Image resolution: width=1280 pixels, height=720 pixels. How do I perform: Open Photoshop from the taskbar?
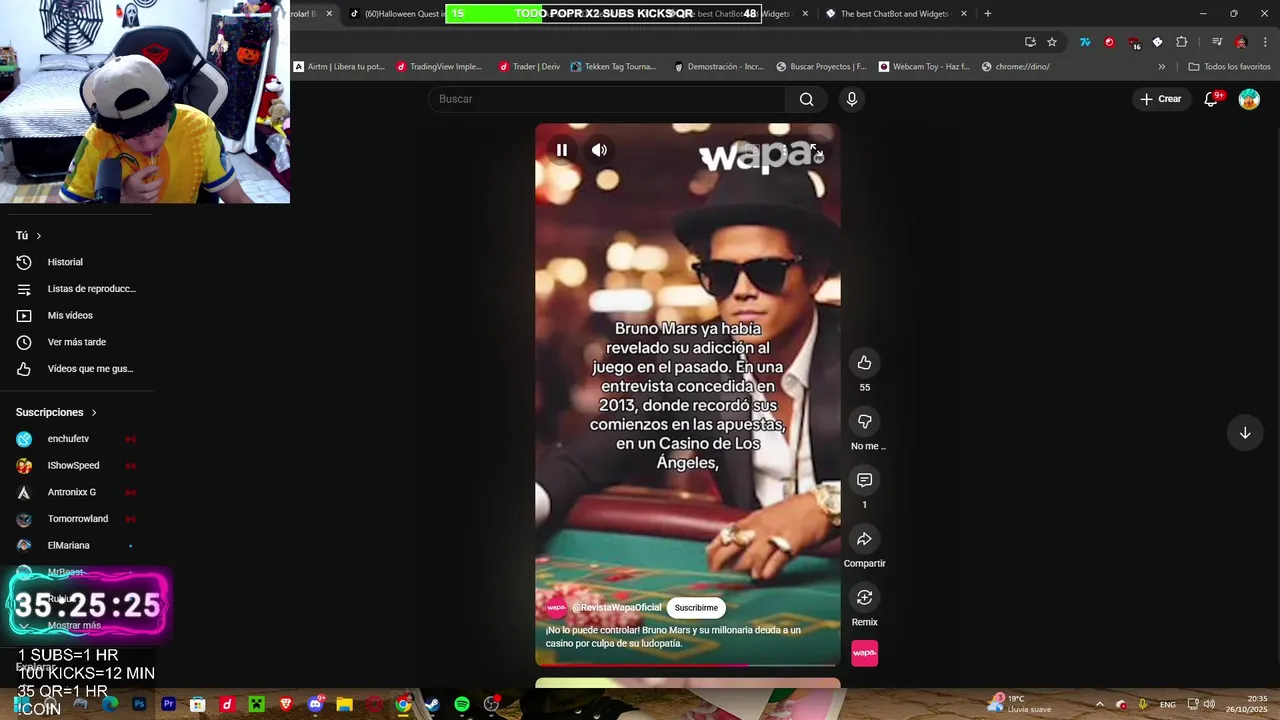pyautogui.click(x=139, y=704)
